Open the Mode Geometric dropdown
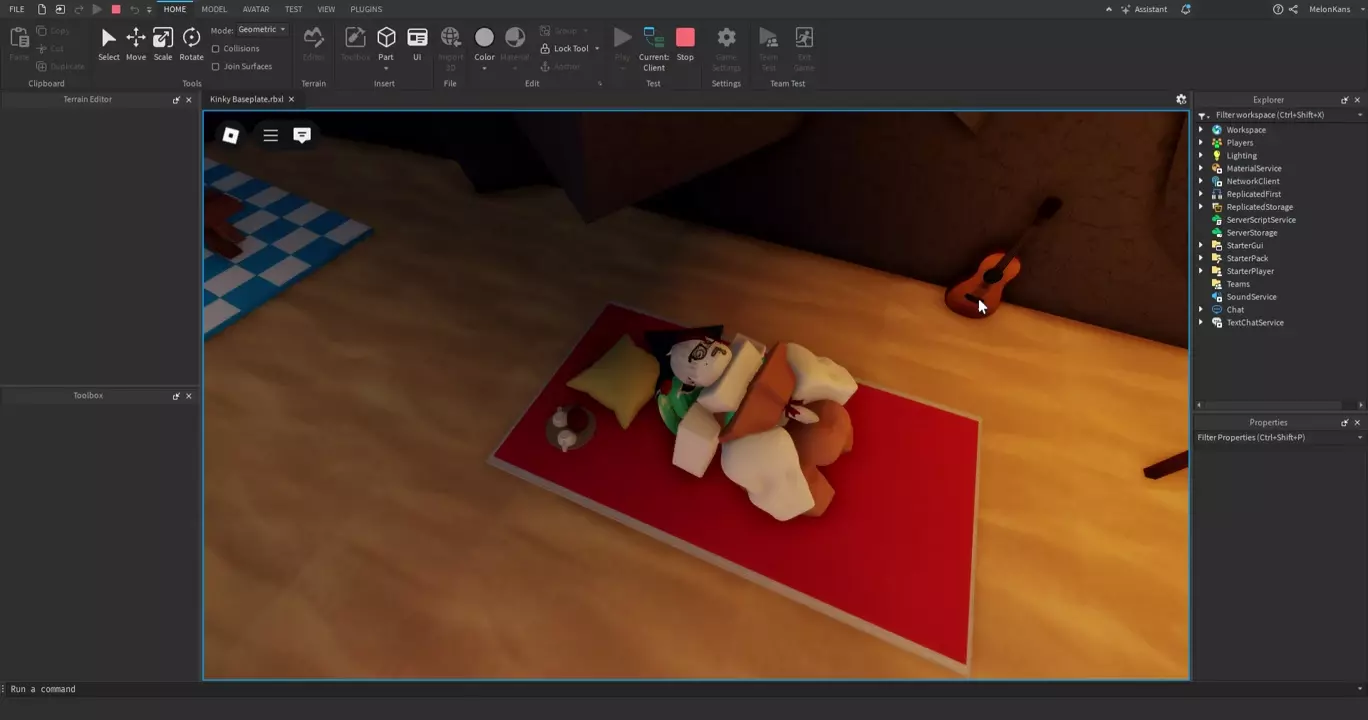The width and height of the screenshot is (1368, 720). 262,30
